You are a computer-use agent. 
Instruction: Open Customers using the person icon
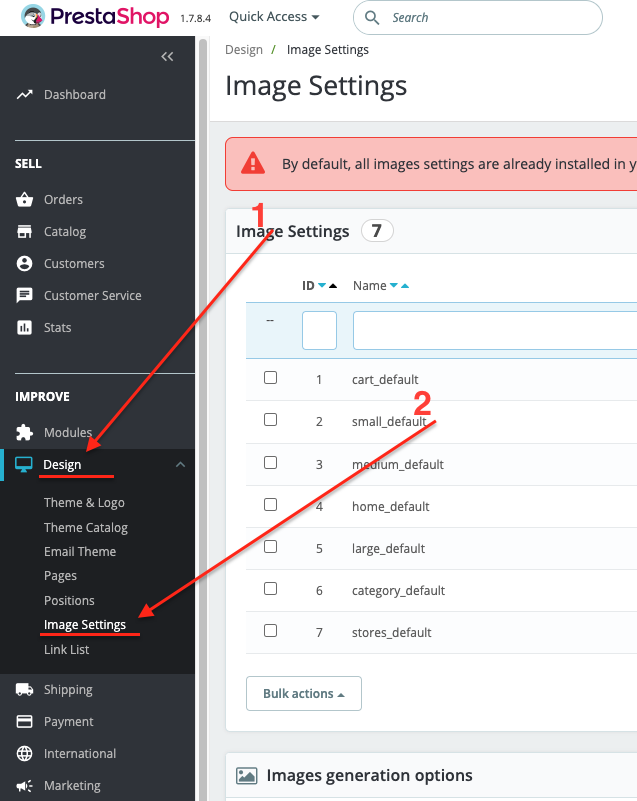[x=25, y=263]
